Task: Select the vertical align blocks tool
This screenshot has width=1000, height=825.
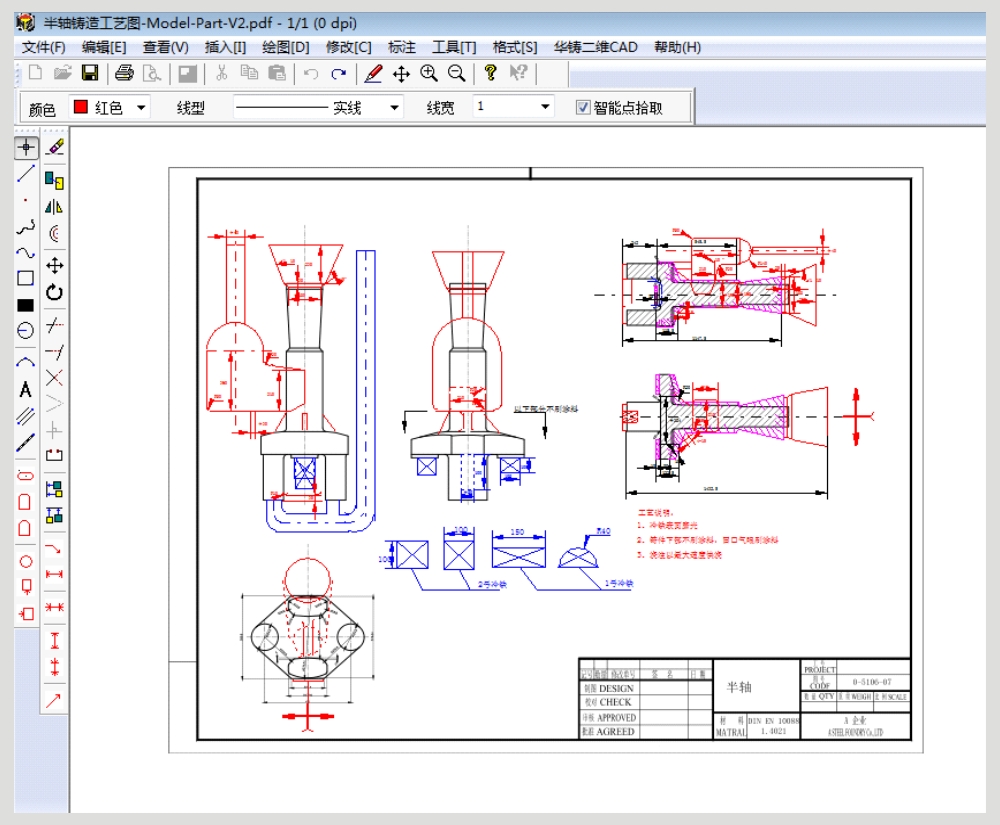Action: [54, 515]
